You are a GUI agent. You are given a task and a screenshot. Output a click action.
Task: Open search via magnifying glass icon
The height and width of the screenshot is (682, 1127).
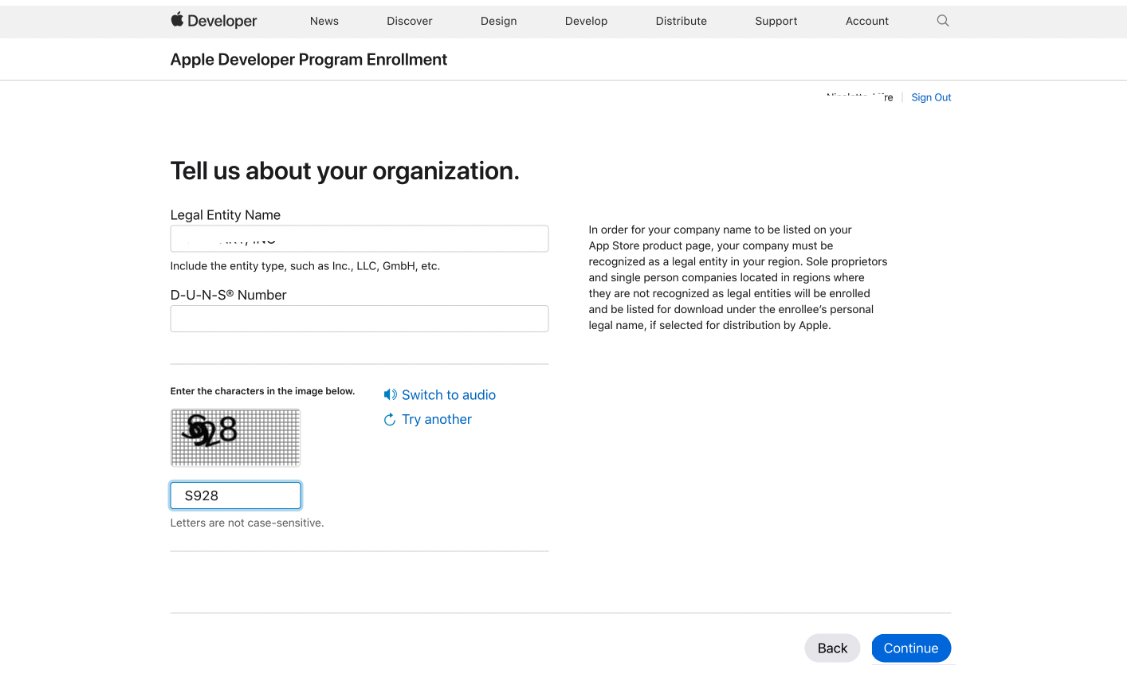point(942,21)
